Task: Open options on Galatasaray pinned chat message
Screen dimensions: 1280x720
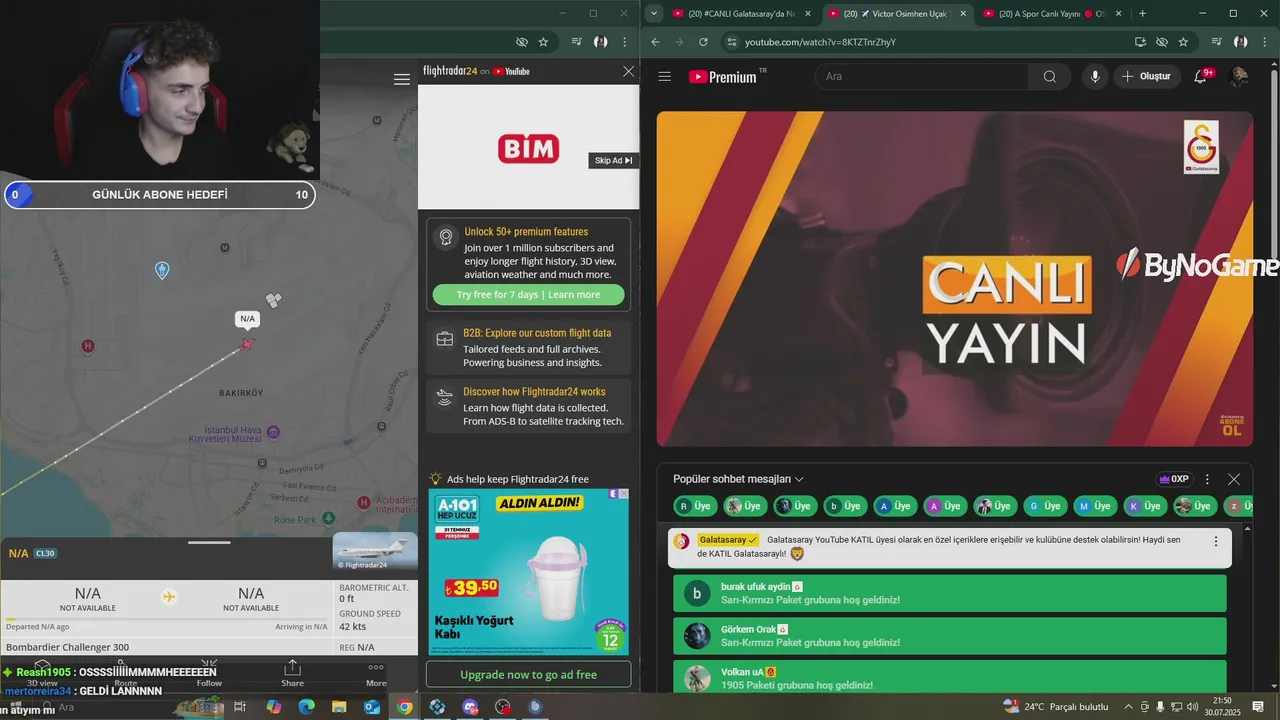Action: 1216,541
